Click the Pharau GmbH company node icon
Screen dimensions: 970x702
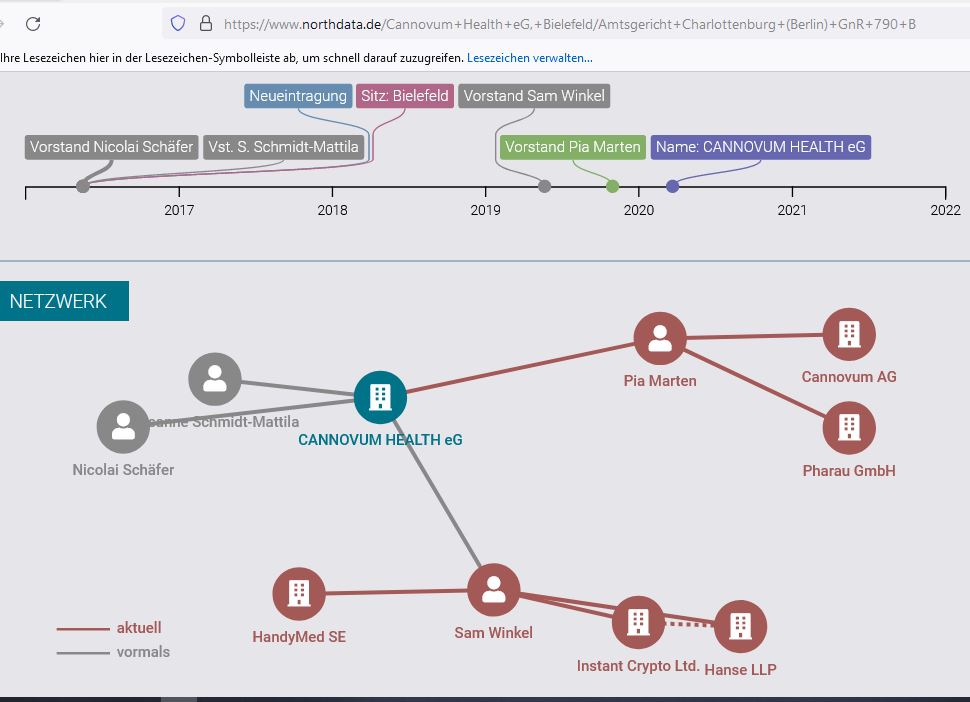click(x=849, y=428)
